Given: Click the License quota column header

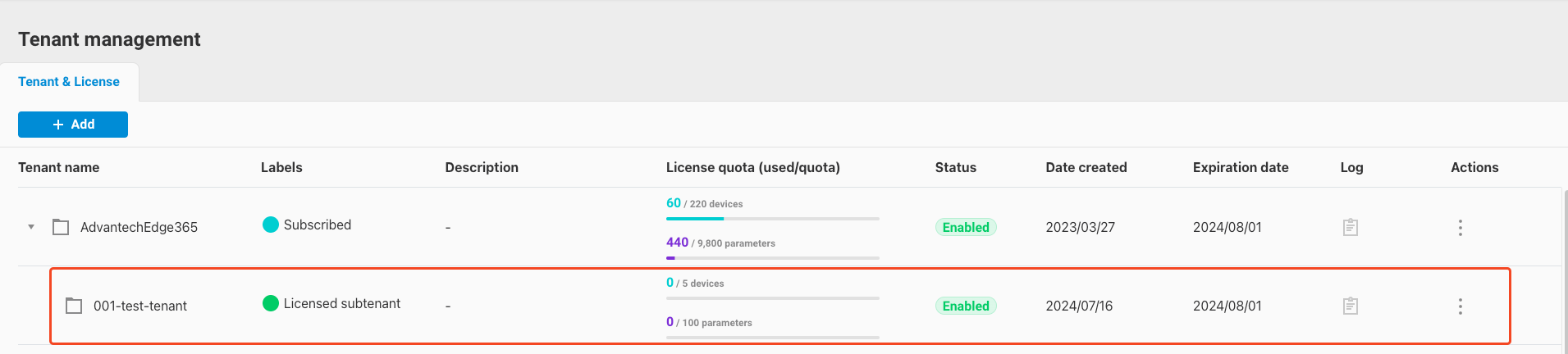Looking at the screenshot, I should [752, 167].
